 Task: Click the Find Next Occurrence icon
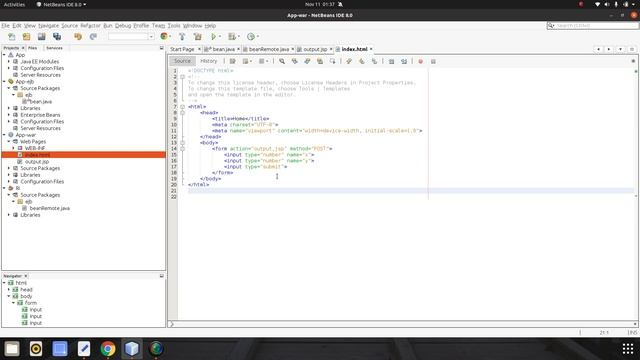coord(307,61)
